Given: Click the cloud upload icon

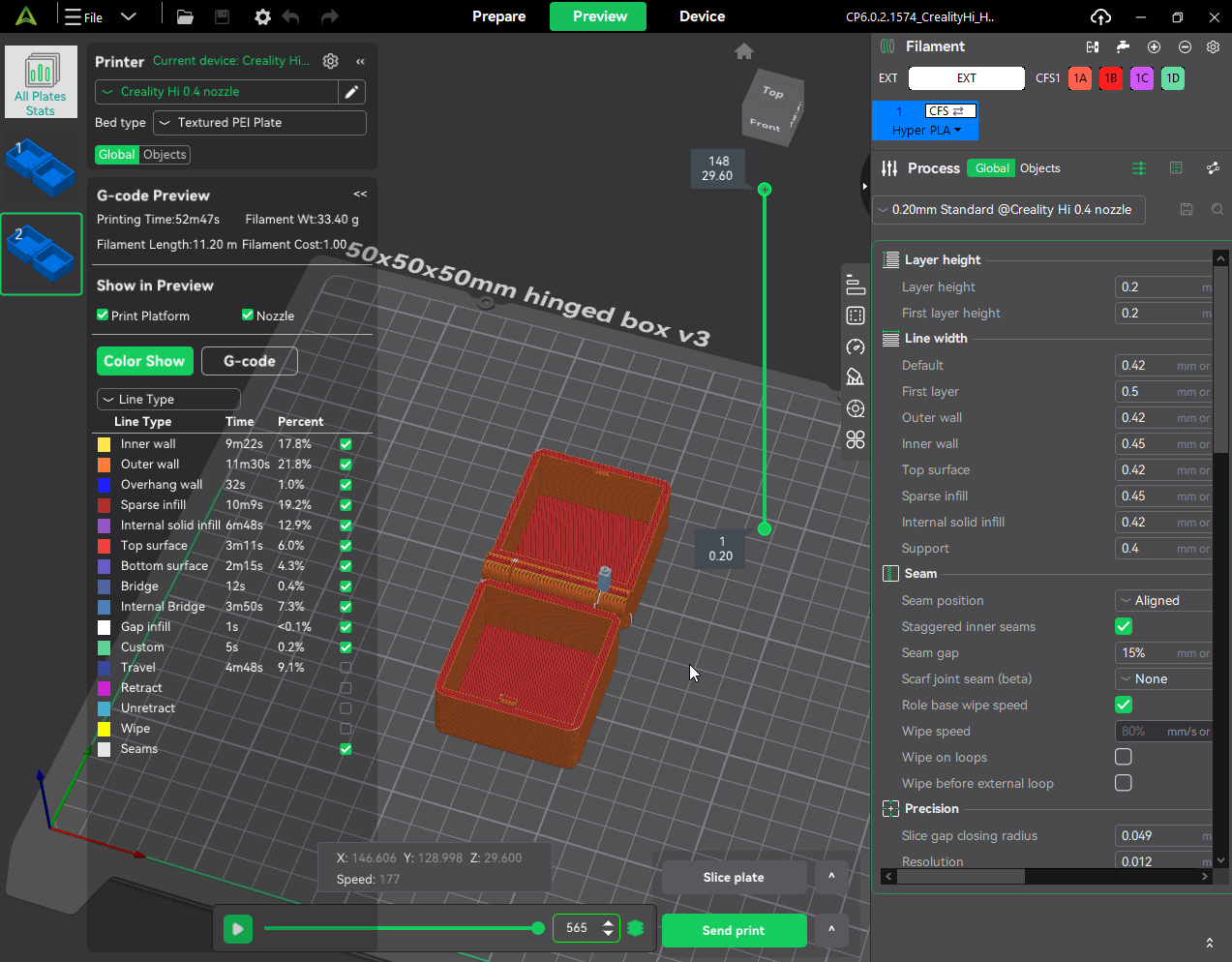Looking at the screenshot, I should (1100, 16).
